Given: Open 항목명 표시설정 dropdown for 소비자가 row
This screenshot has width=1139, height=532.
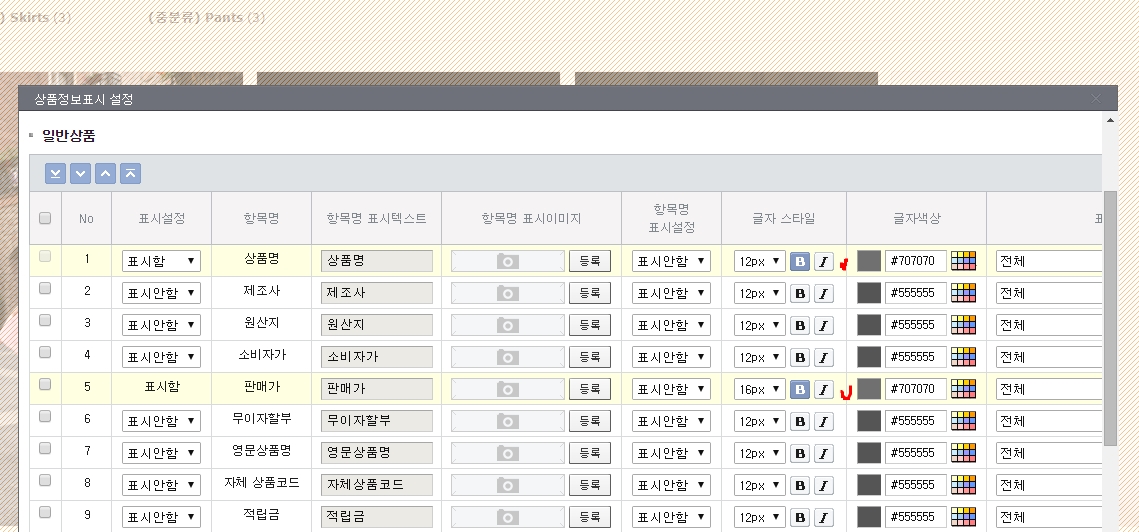Looking at the screenshot, I should point(671,357).
